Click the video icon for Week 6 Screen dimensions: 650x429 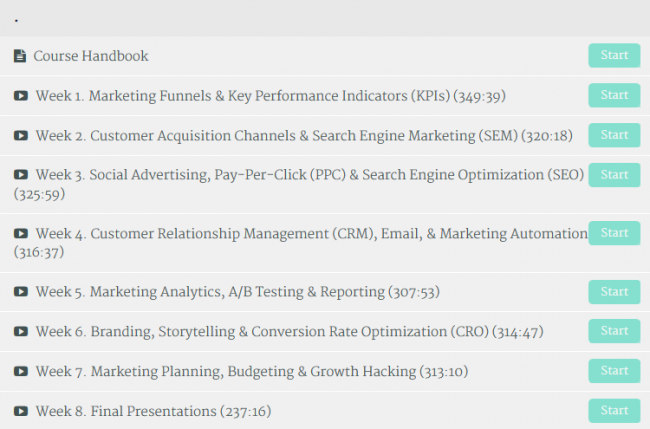point(21,331)
